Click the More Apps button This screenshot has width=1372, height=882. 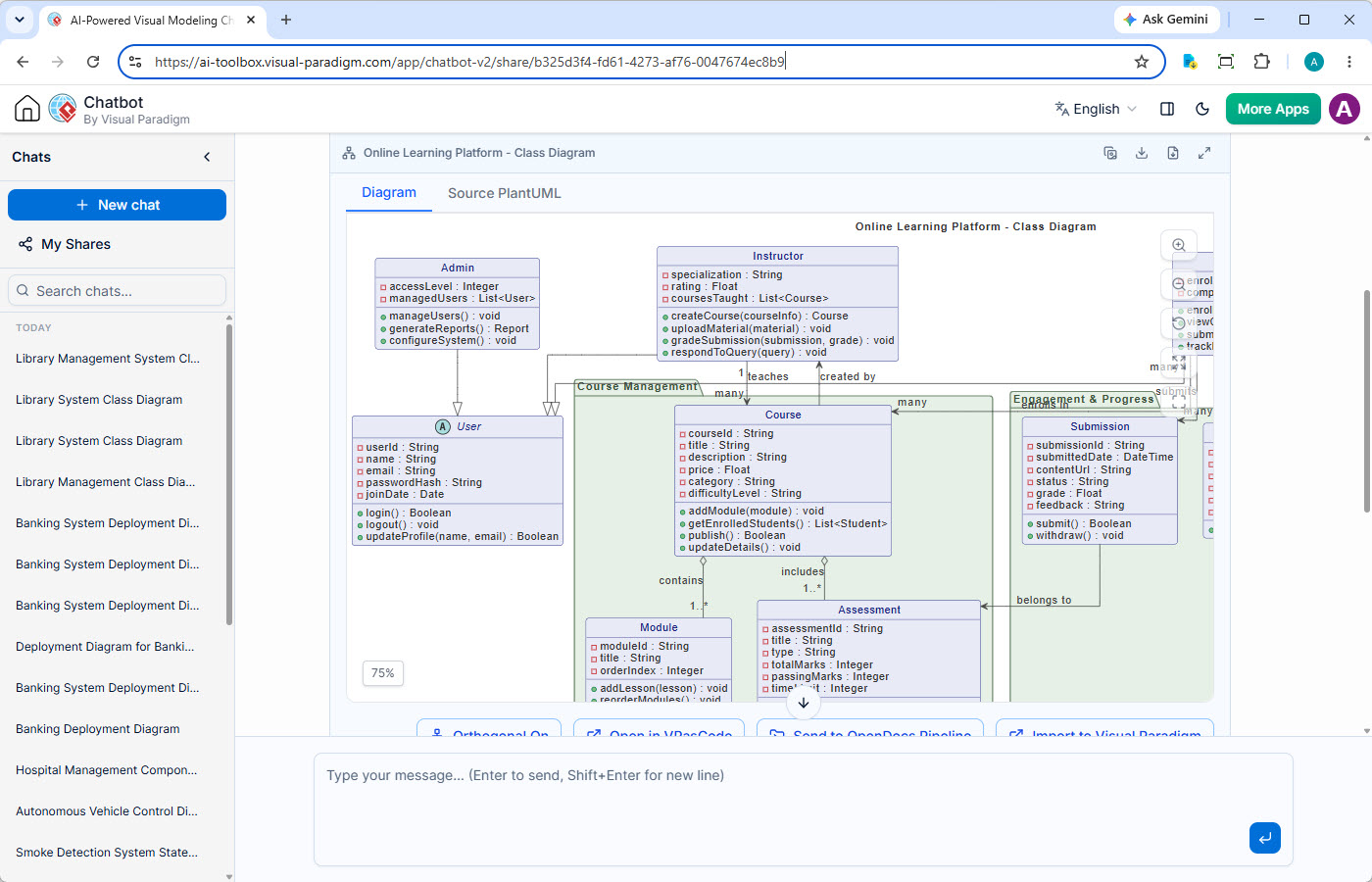coord(1273,109)
